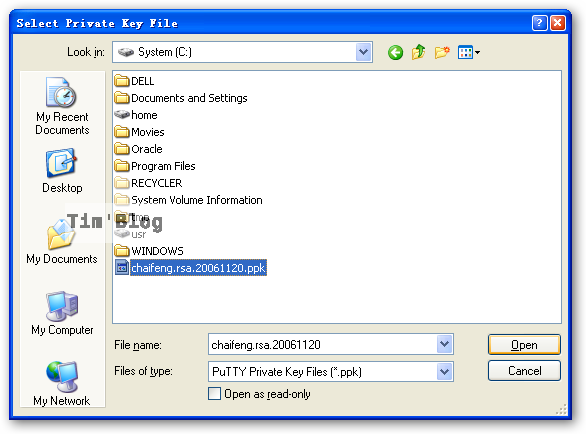Viewport: 586px width, 434px height.
Task: Go up one folder level
Action: (x=419, y=52)
